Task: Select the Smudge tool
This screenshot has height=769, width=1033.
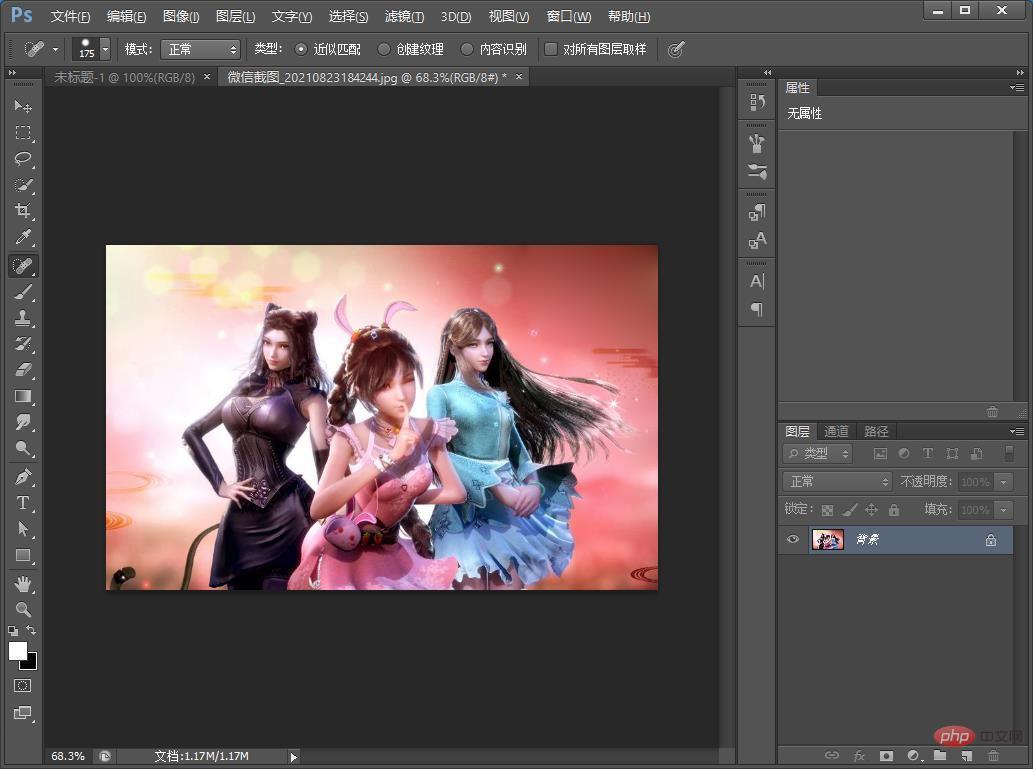Action: pyautogui.click(x=23, y=422)
